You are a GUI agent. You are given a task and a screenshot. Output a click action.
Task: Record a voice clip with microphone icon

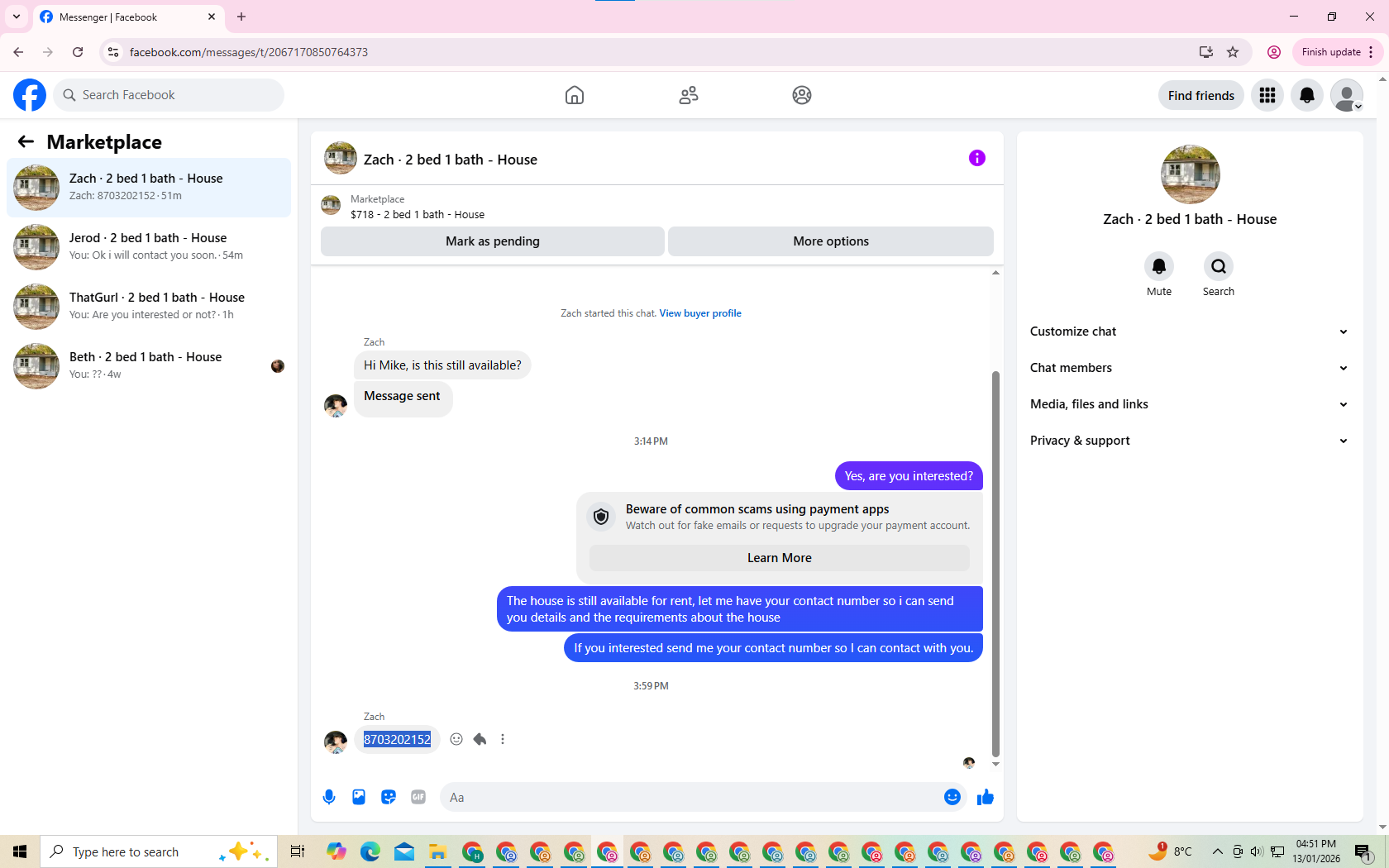click(x=329, y=797)
